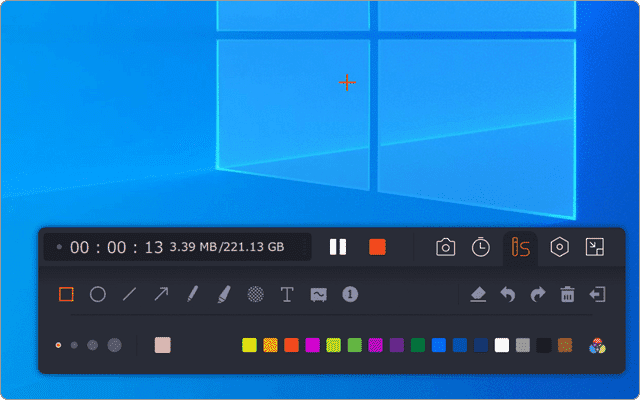Undo the last annotation
The width and height of the screenshot is (640, 400).
(508, 294)
